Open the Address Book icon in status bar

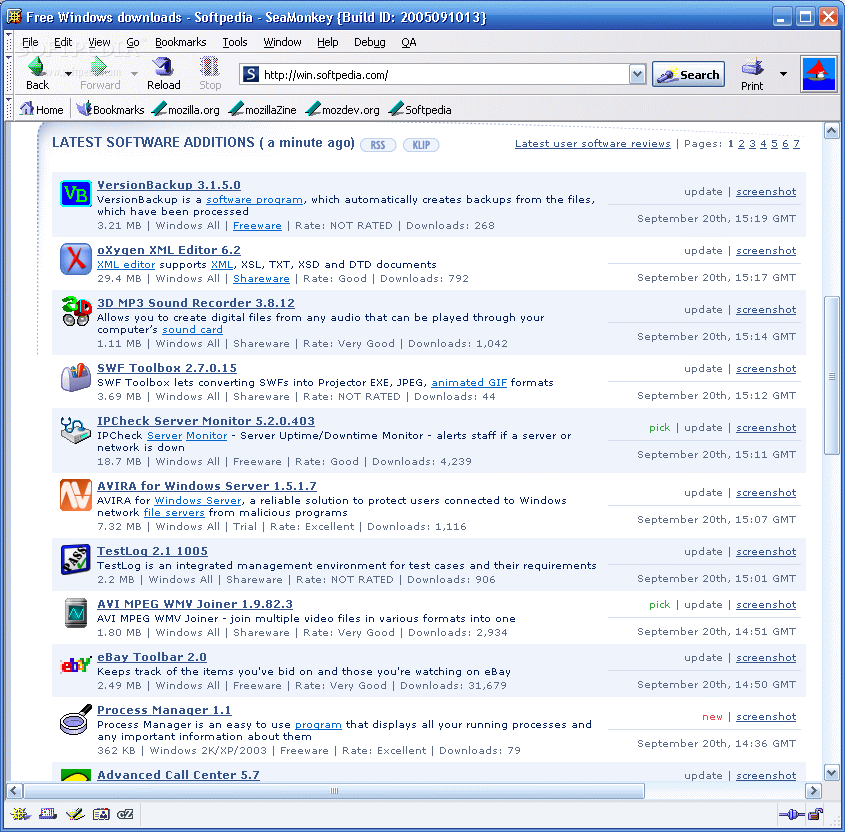click(x=101, y=814)
